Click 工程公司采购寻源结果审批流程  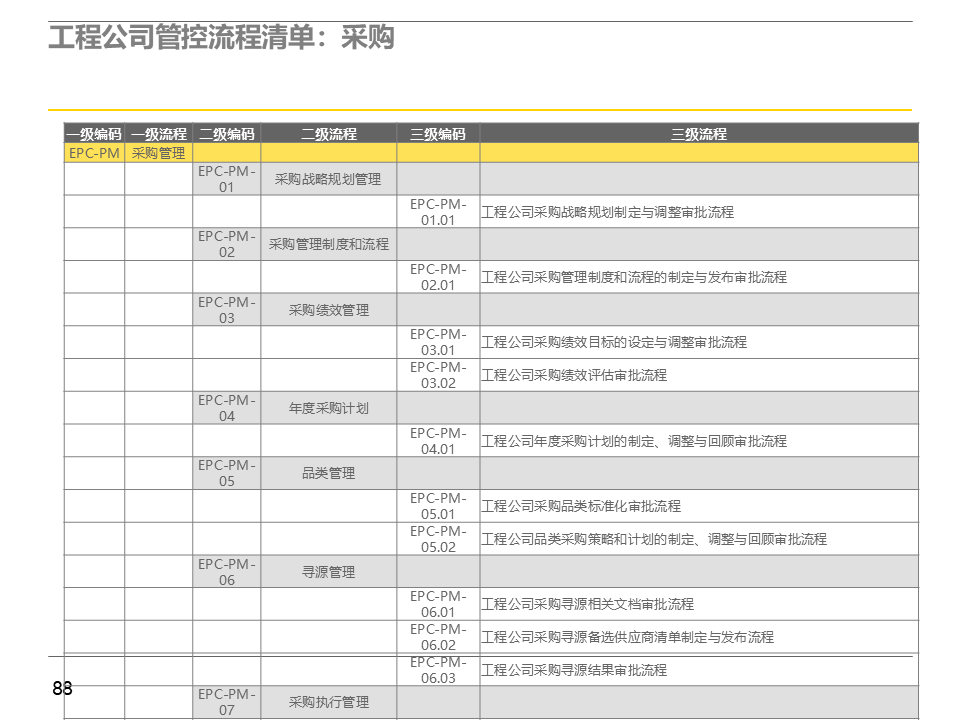[574, 670]
